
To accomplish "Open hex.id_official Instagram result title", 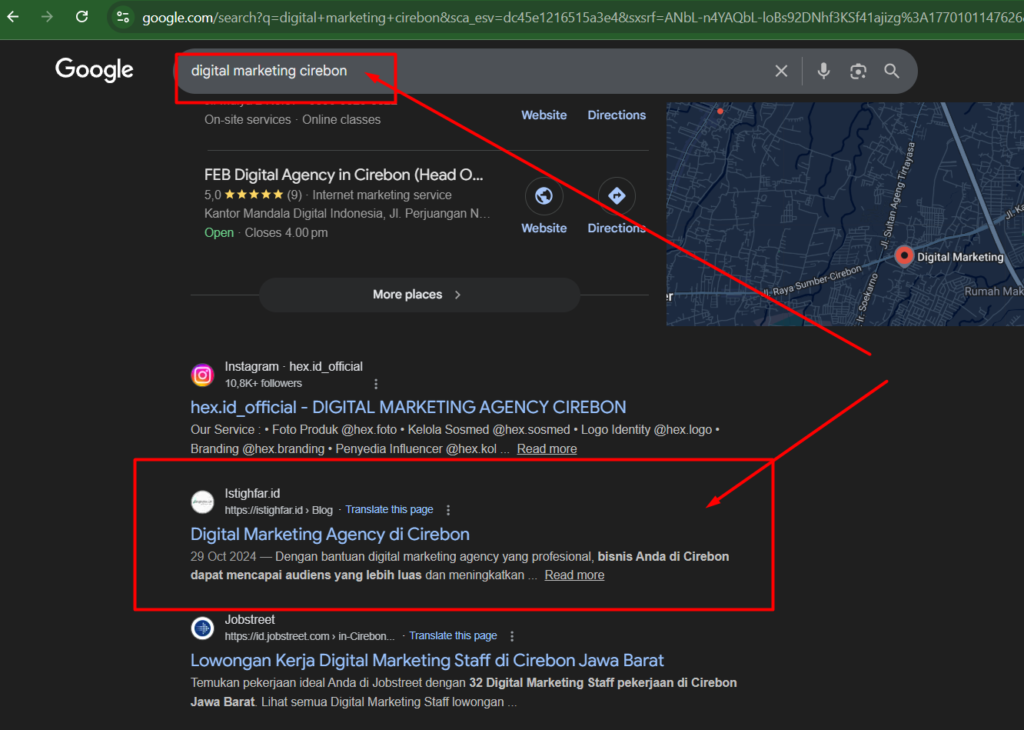I will [408, 408].
